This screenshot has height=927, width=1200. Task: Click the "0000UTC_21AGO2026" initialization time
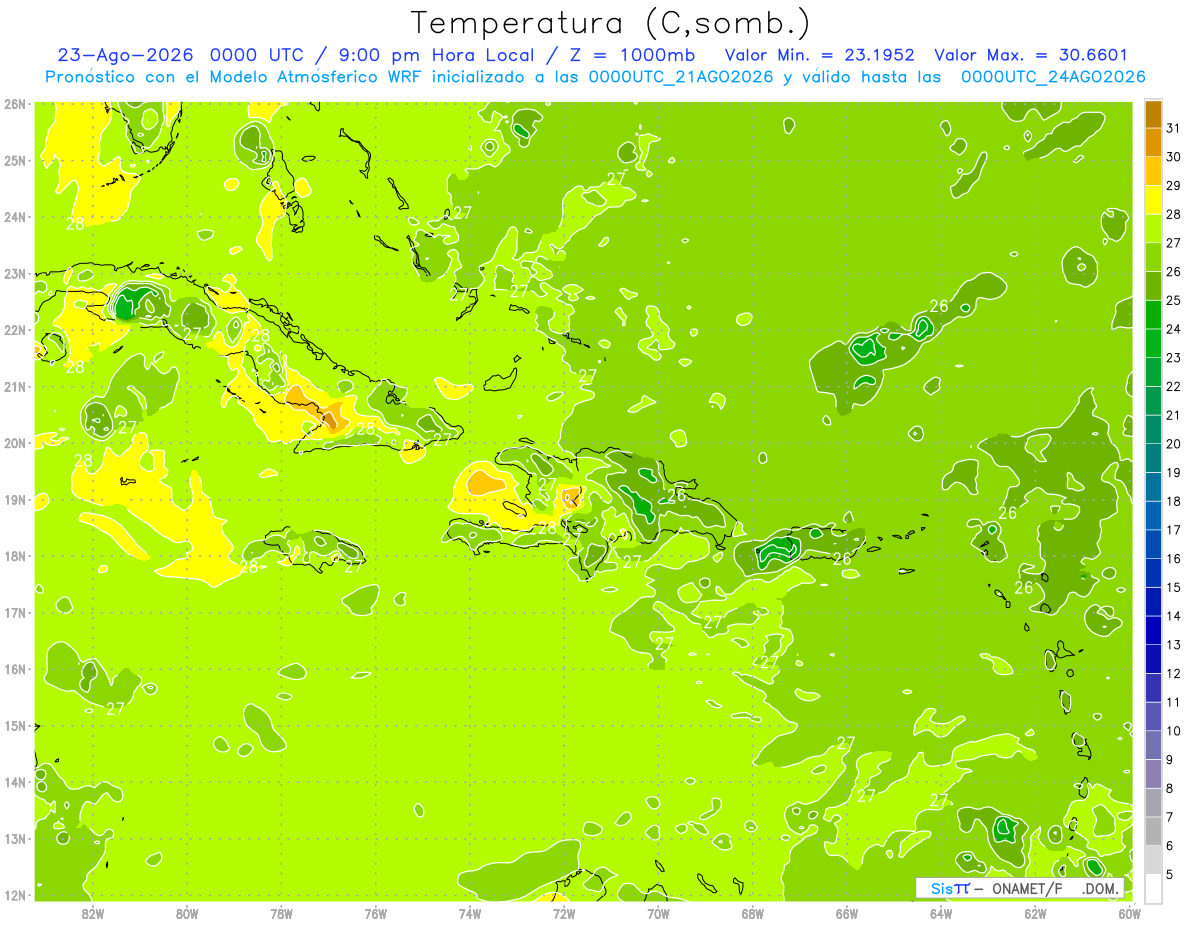tap(681, 77)
